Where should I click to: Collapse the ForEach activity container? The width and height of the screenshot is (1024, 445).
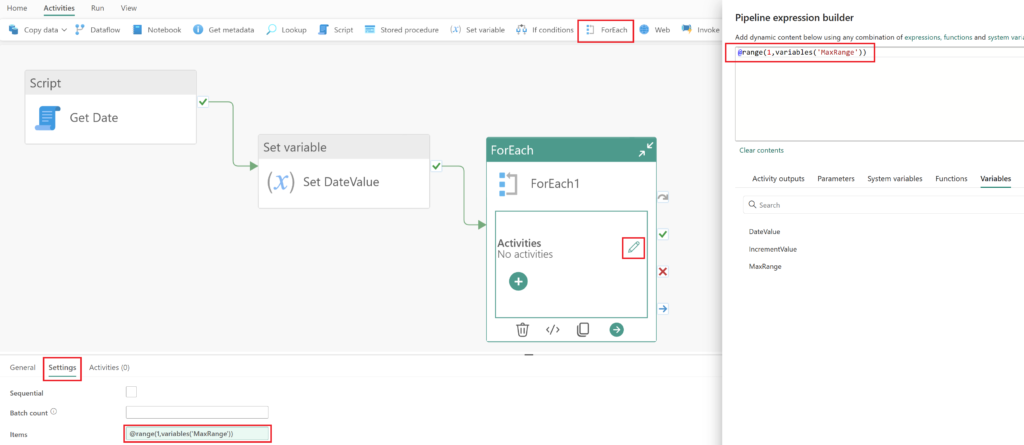point(645,151)
